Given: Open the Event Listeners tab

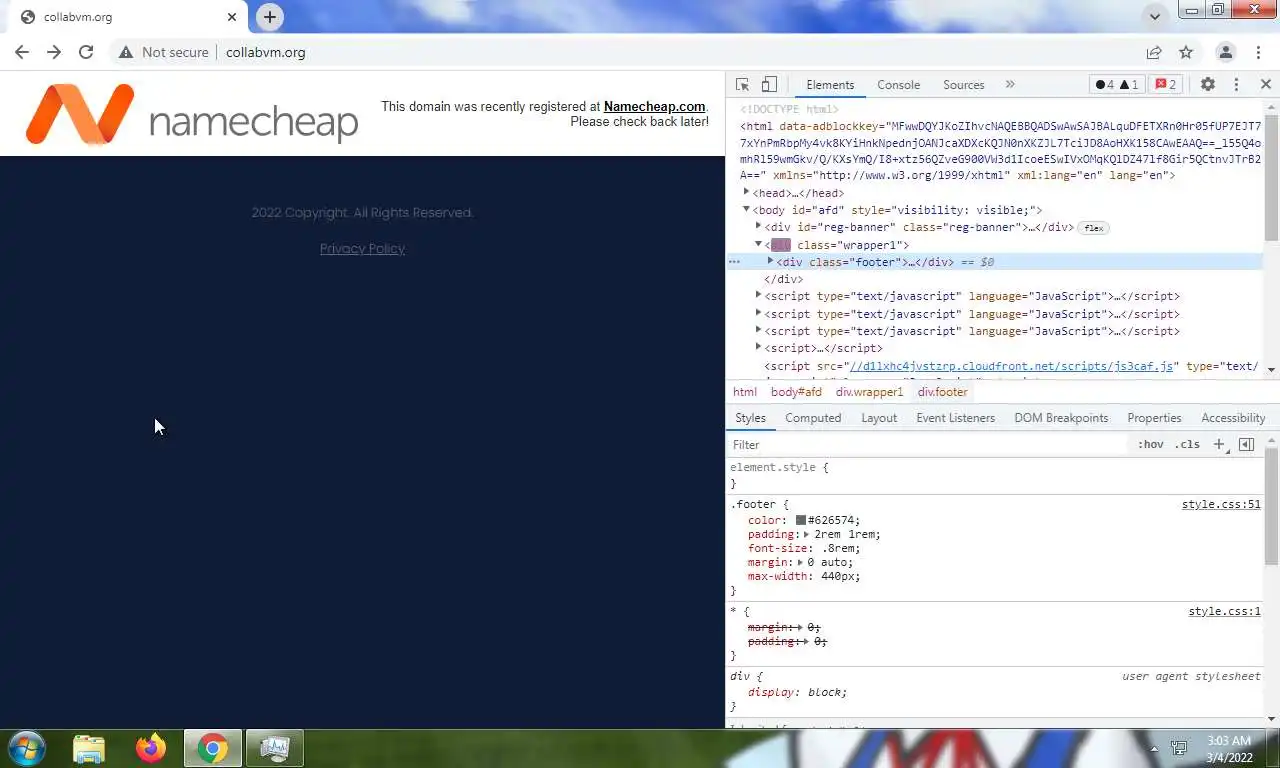Looking at the screenshot, I should coord(955,418).
